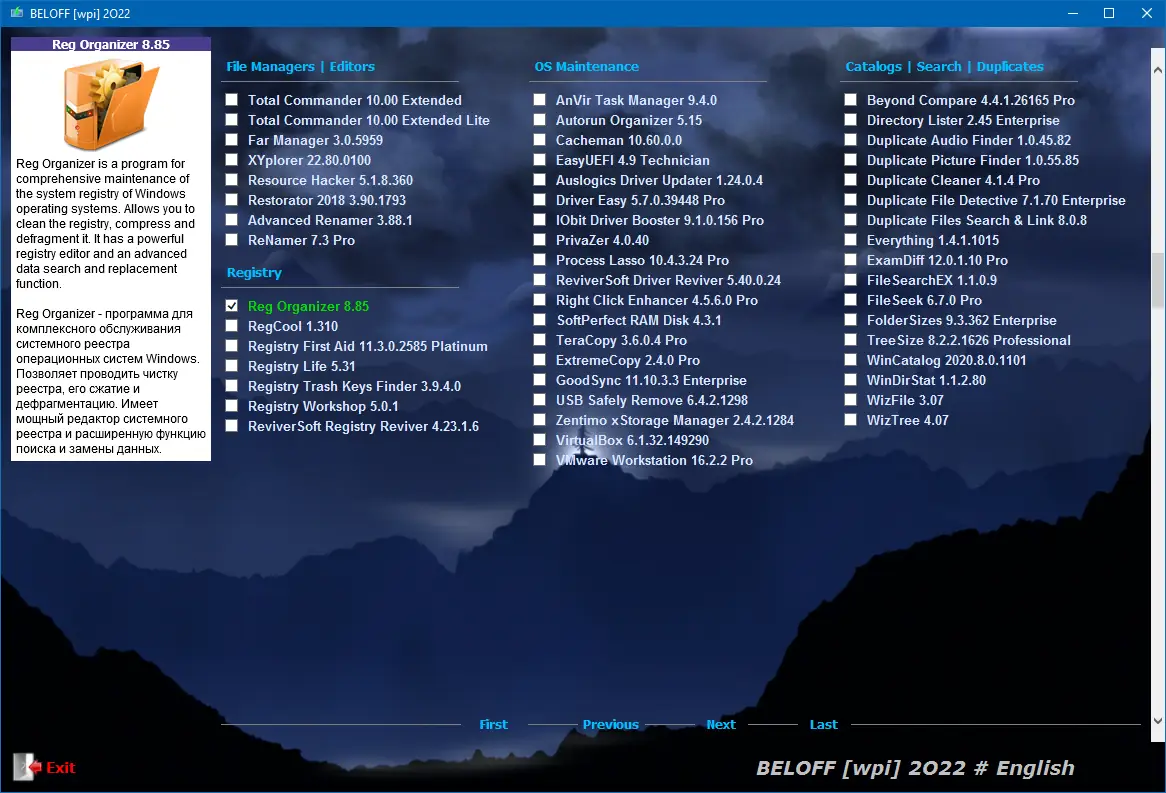Click the WizTree 4.07 label

click(x=907, y=420)
